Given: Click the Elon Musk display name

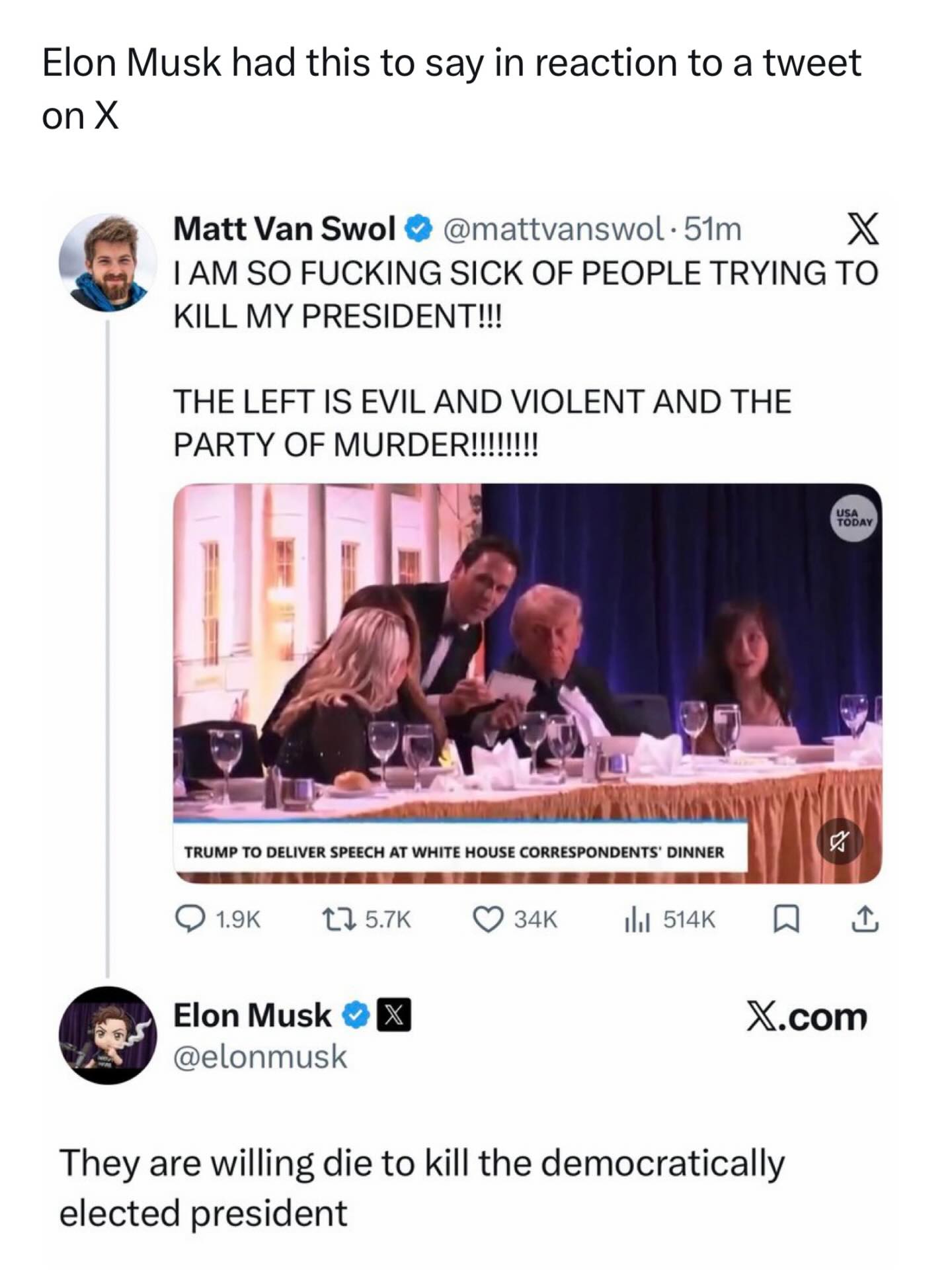Looking at the screenshot, I should [252, 1015].
